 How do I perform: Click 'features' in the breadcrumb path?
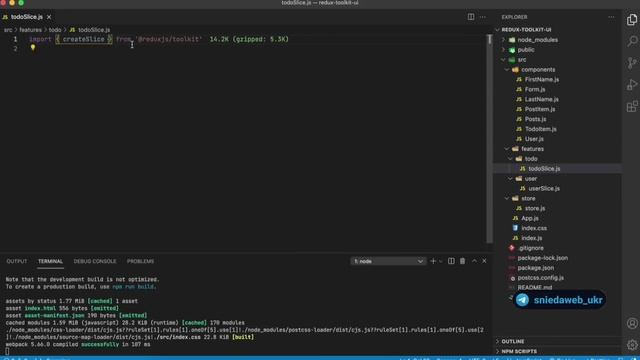31,30
